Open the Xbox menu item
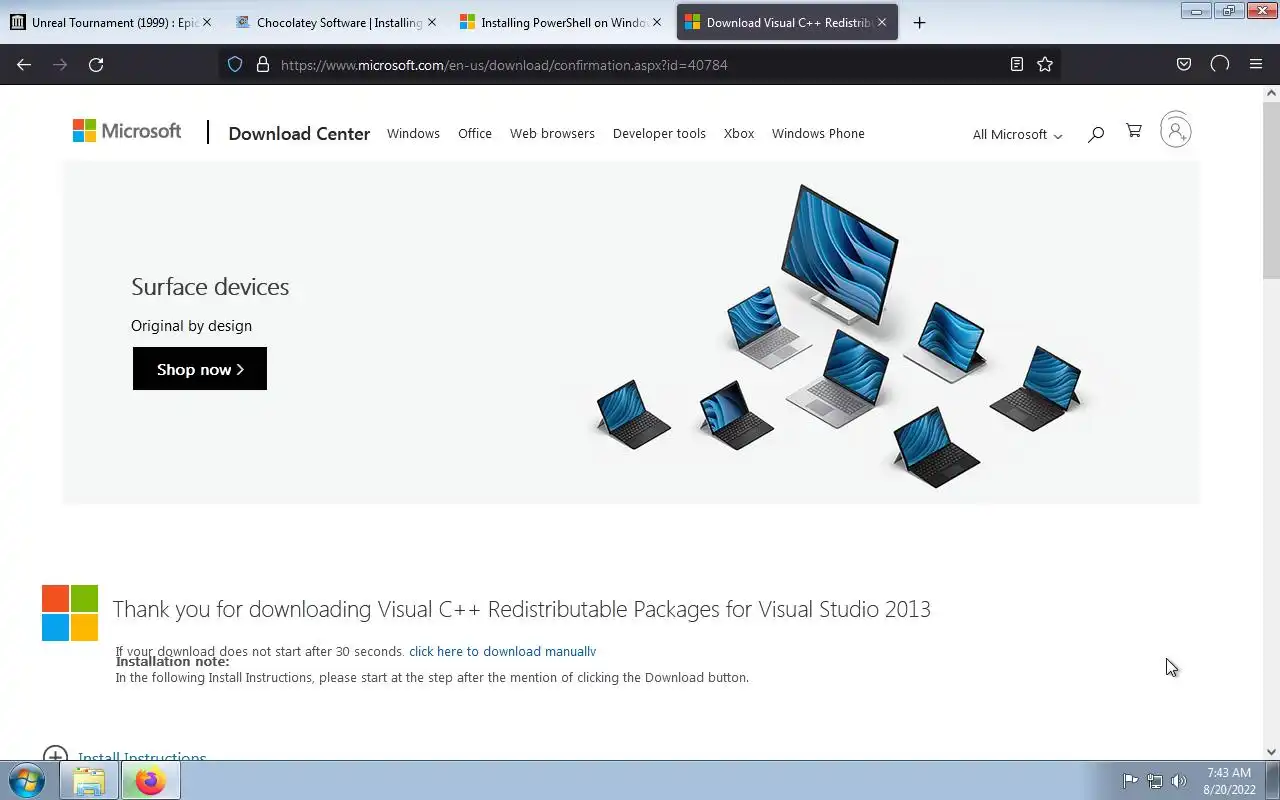This screenshot has width=1280, height=800. click(x=739, y=133)
